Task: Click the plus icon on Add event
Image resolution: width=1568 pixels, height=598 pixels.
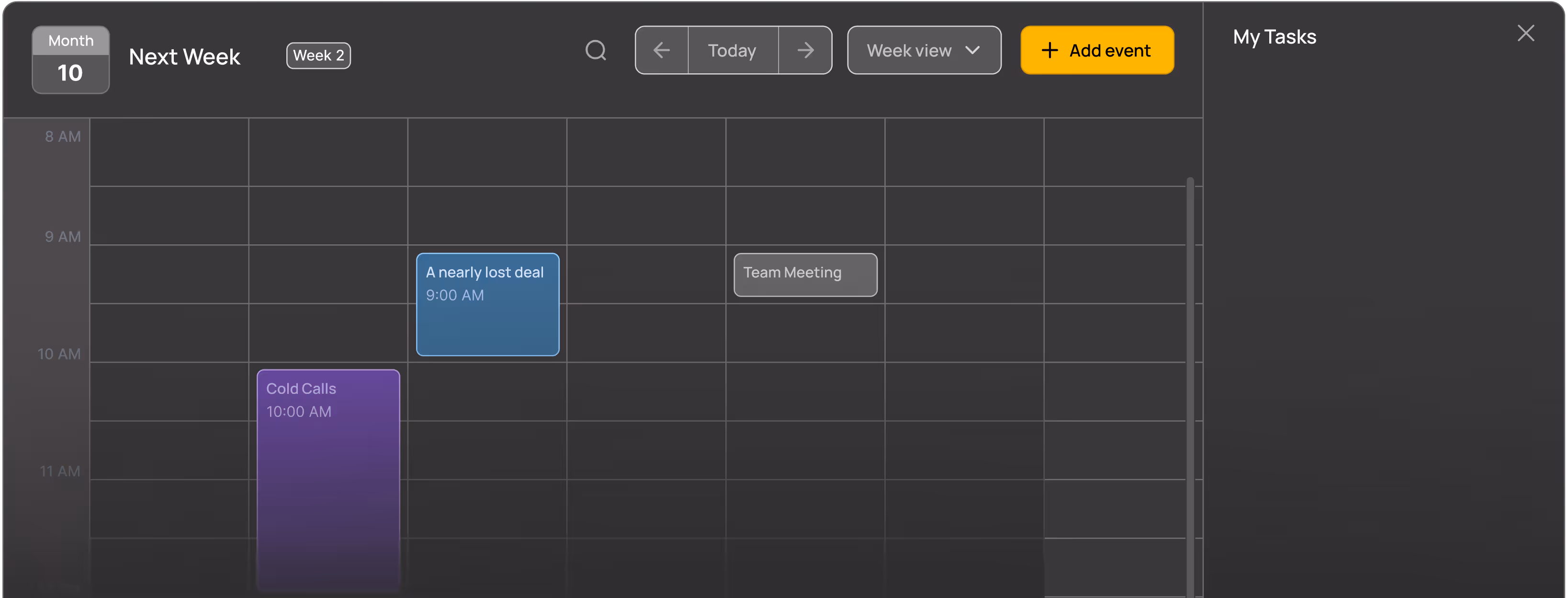Action: click(x=1049, y=50)
